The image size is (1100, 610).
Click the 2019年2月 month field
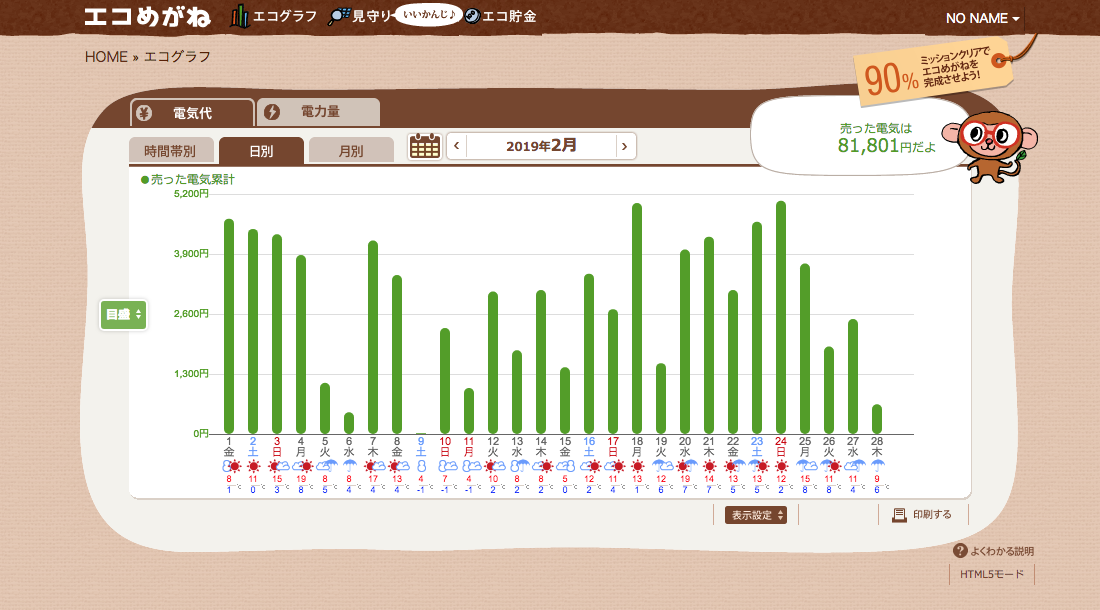[541, 146]
